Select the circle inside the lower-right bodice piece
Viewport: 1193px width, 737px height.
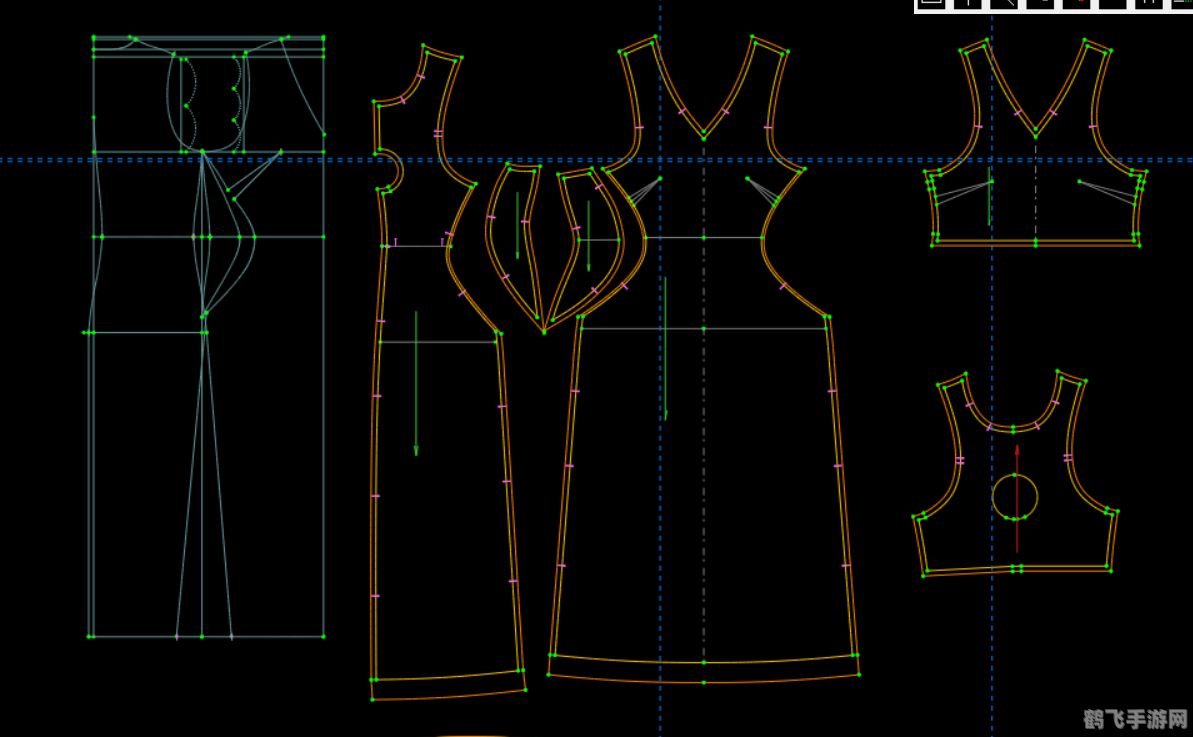[1015, 496]
